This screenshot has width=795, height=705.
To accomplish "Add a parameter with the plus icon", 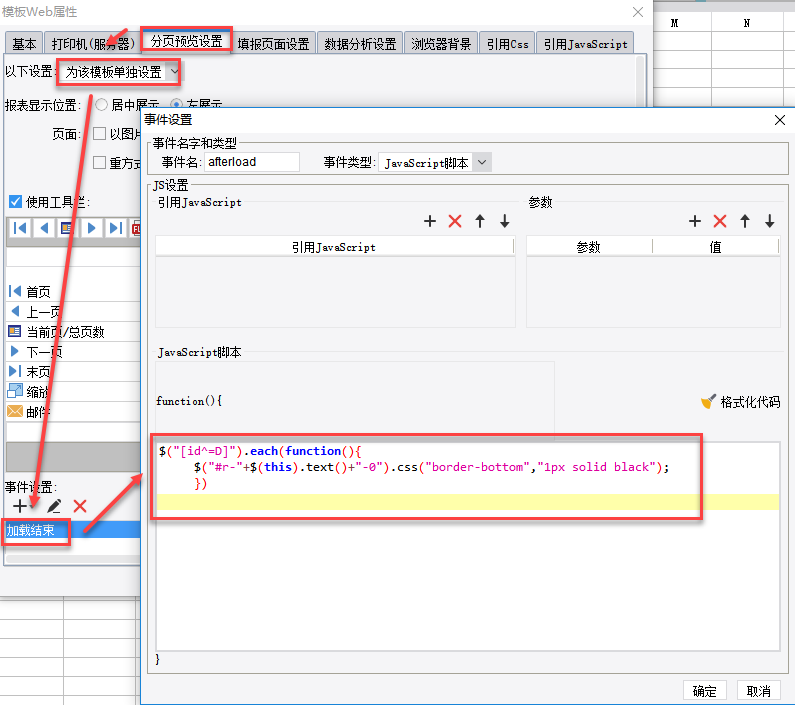I will point(695,221).
